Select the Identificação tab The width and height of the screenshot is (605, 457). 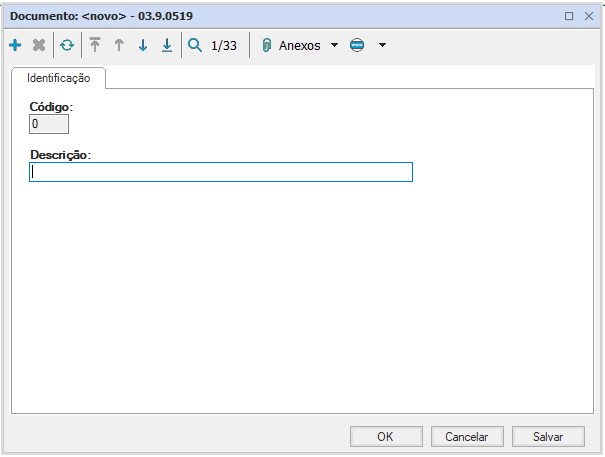tap(58, 78)
